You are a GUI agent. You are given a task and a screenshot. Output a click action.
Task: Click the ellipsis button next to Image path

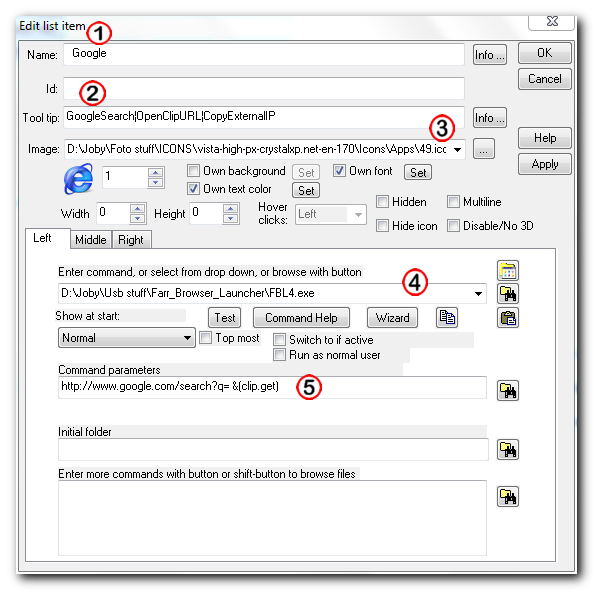pyautogui.click(x=483, y=149)
